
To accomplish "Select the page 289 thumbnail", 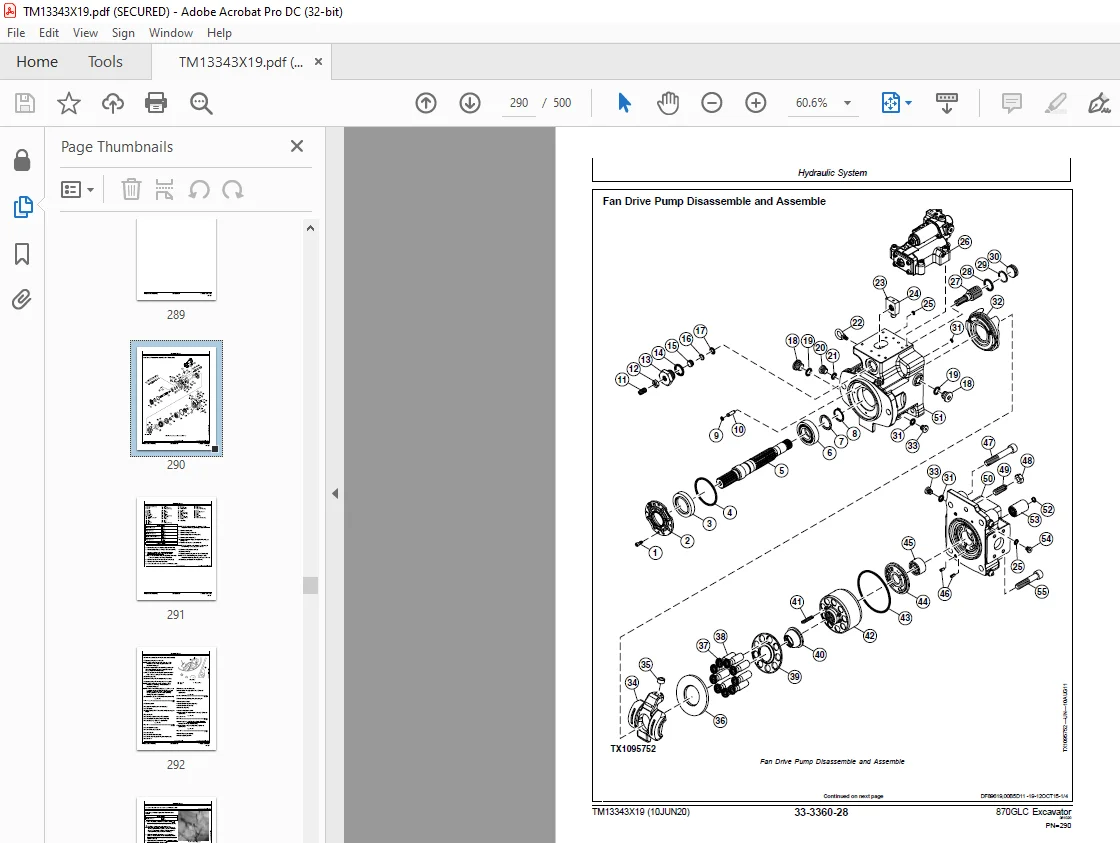I will (176, 260).
